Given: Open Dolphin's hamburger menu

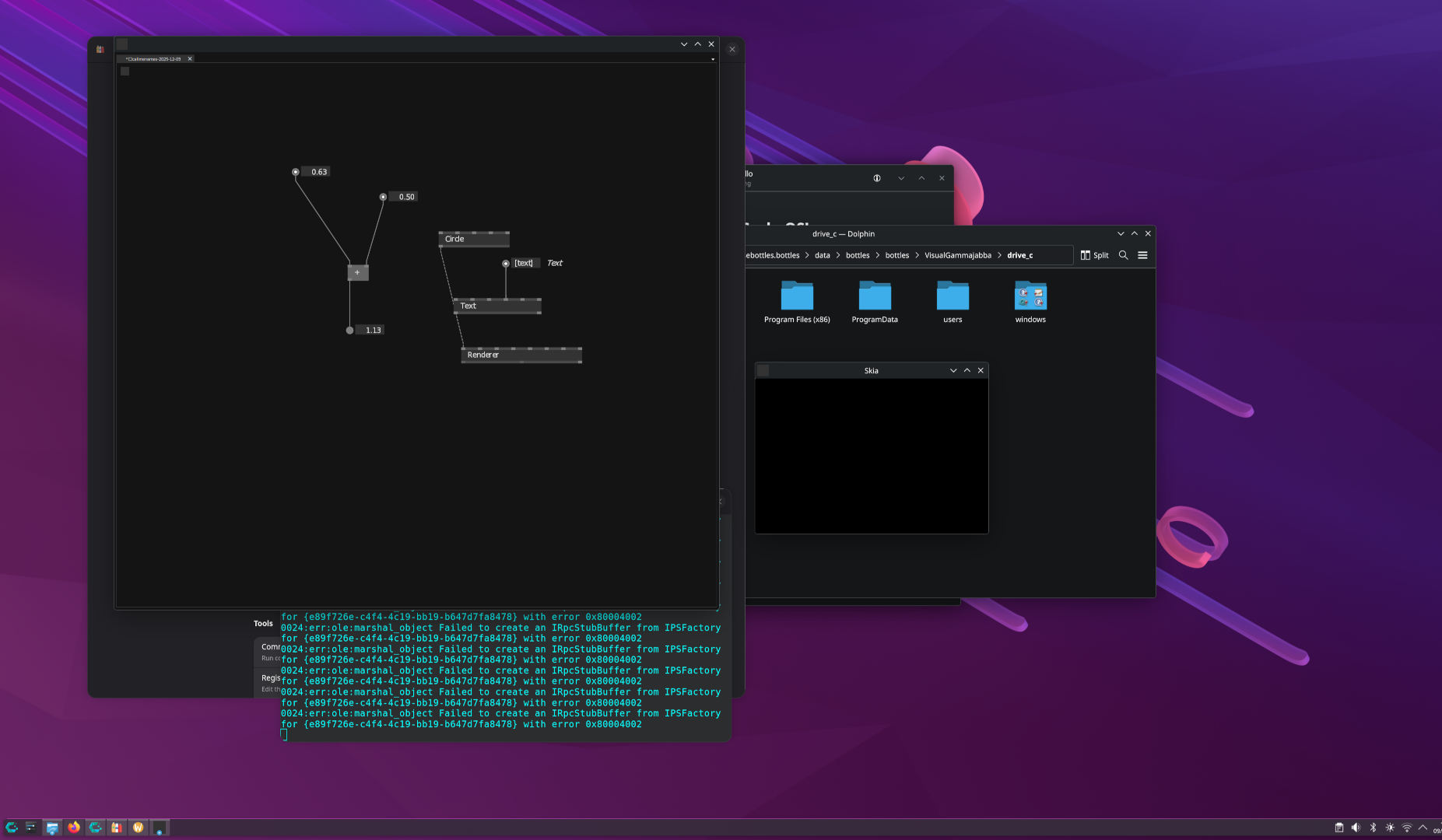Looking at the screenshot, I should coord(1142,255).
